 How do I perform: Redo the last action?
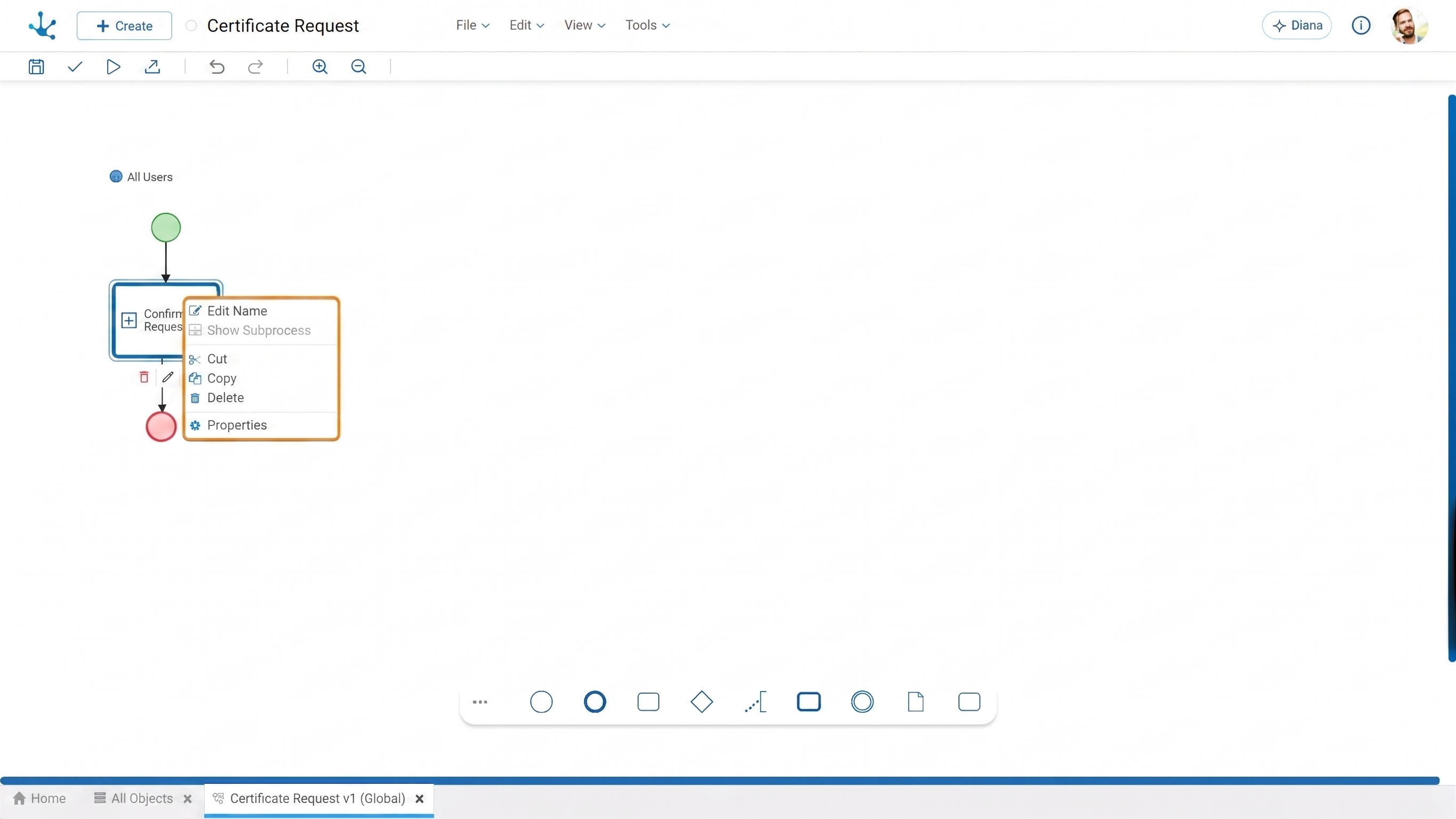(x=255, y=67)
